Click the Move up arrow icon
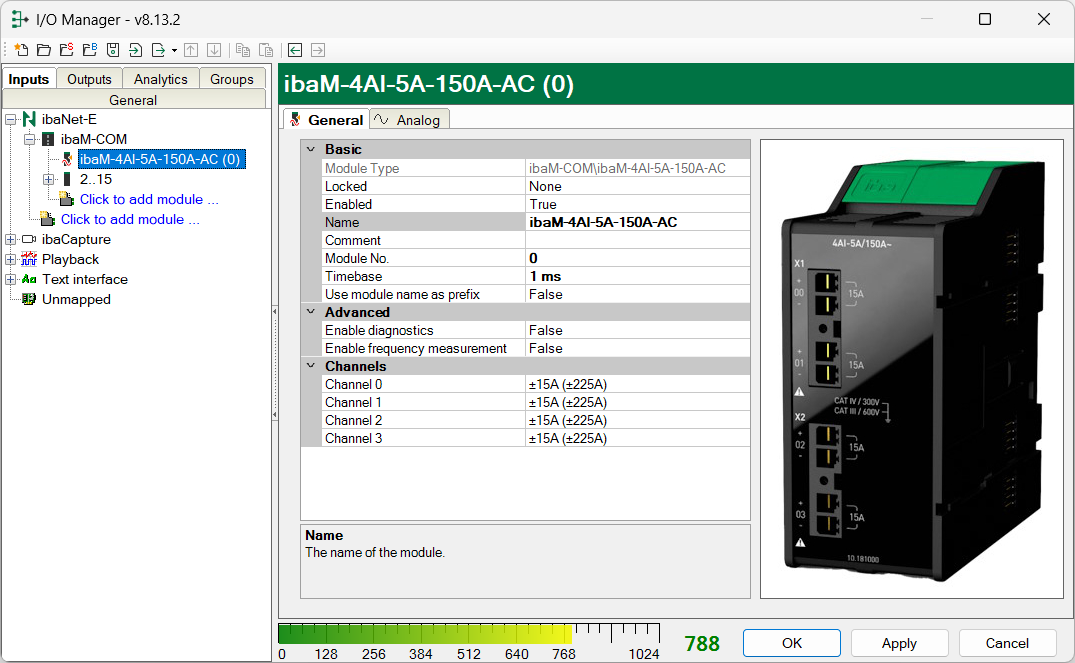 [x=191, y=50]
